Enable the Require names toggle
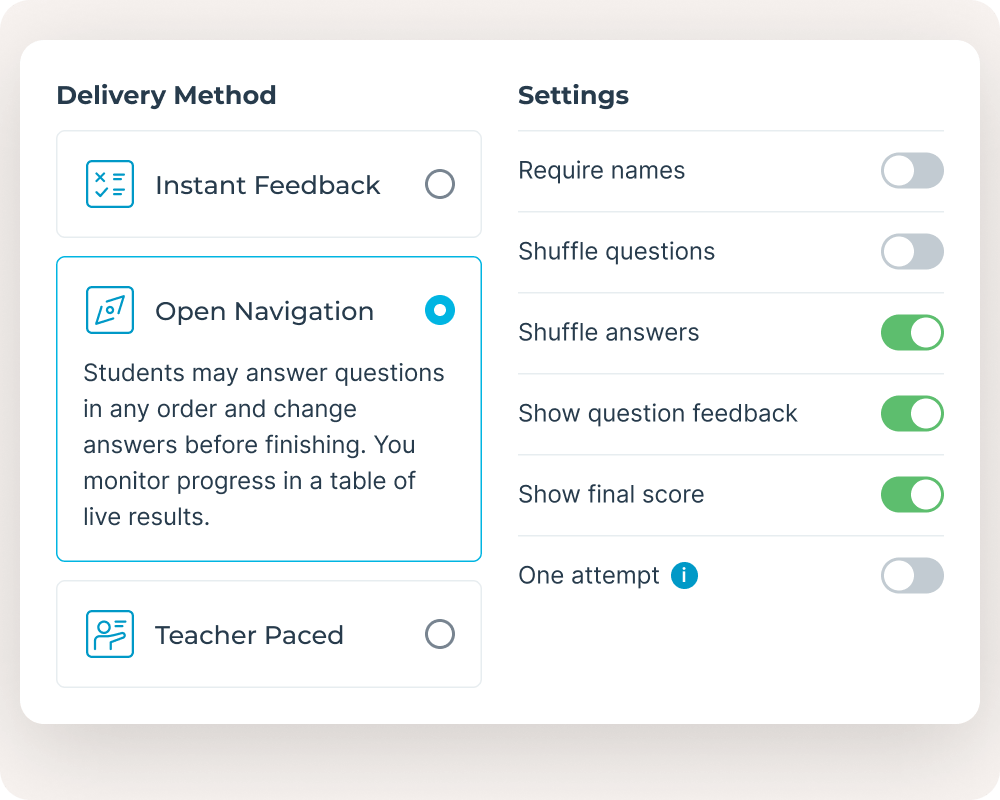The width and height of the screenshot is (1000, 800). tap(912, 170)
